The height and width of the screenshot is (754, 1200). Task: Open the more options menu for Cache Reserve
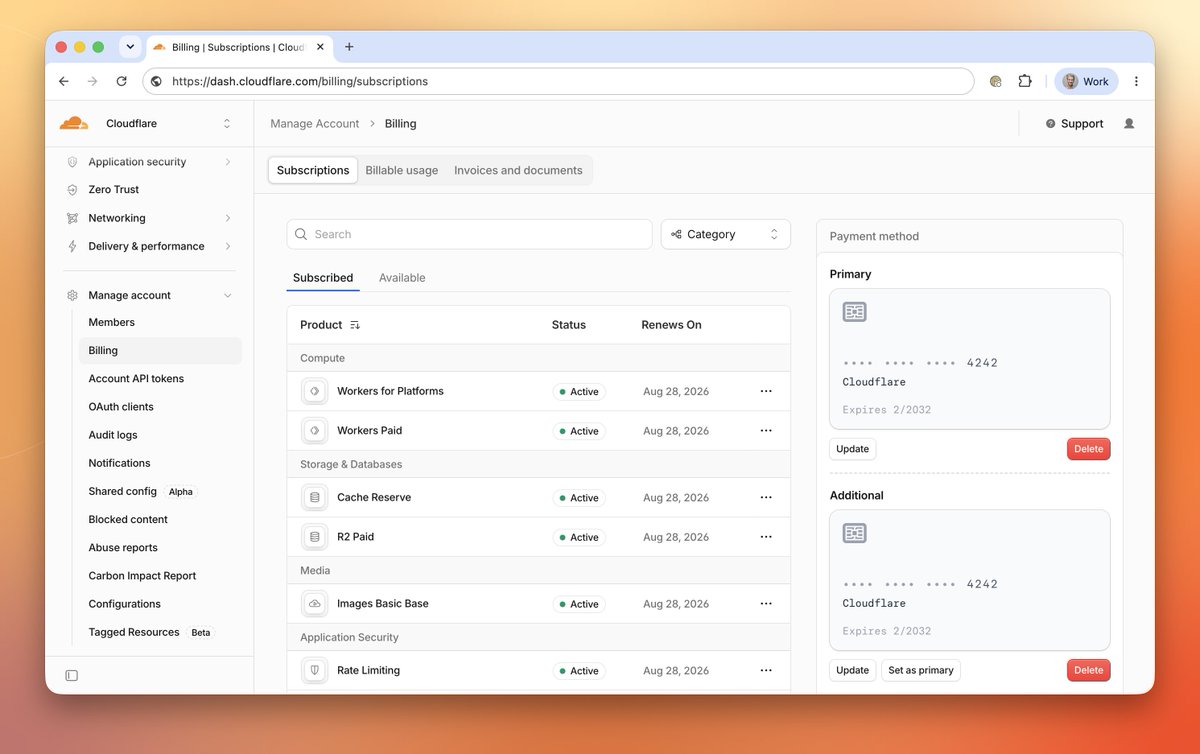click(x=766, y=497)
